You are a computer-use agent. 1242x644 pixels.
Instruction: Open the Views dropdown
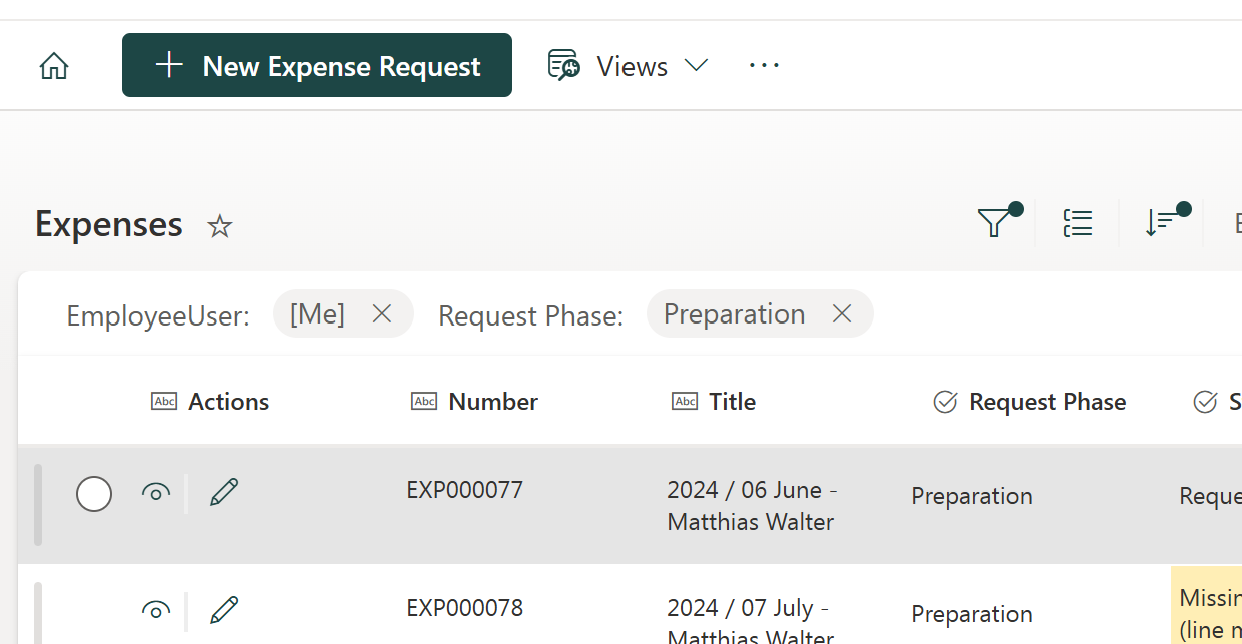[x=629, y=66]
